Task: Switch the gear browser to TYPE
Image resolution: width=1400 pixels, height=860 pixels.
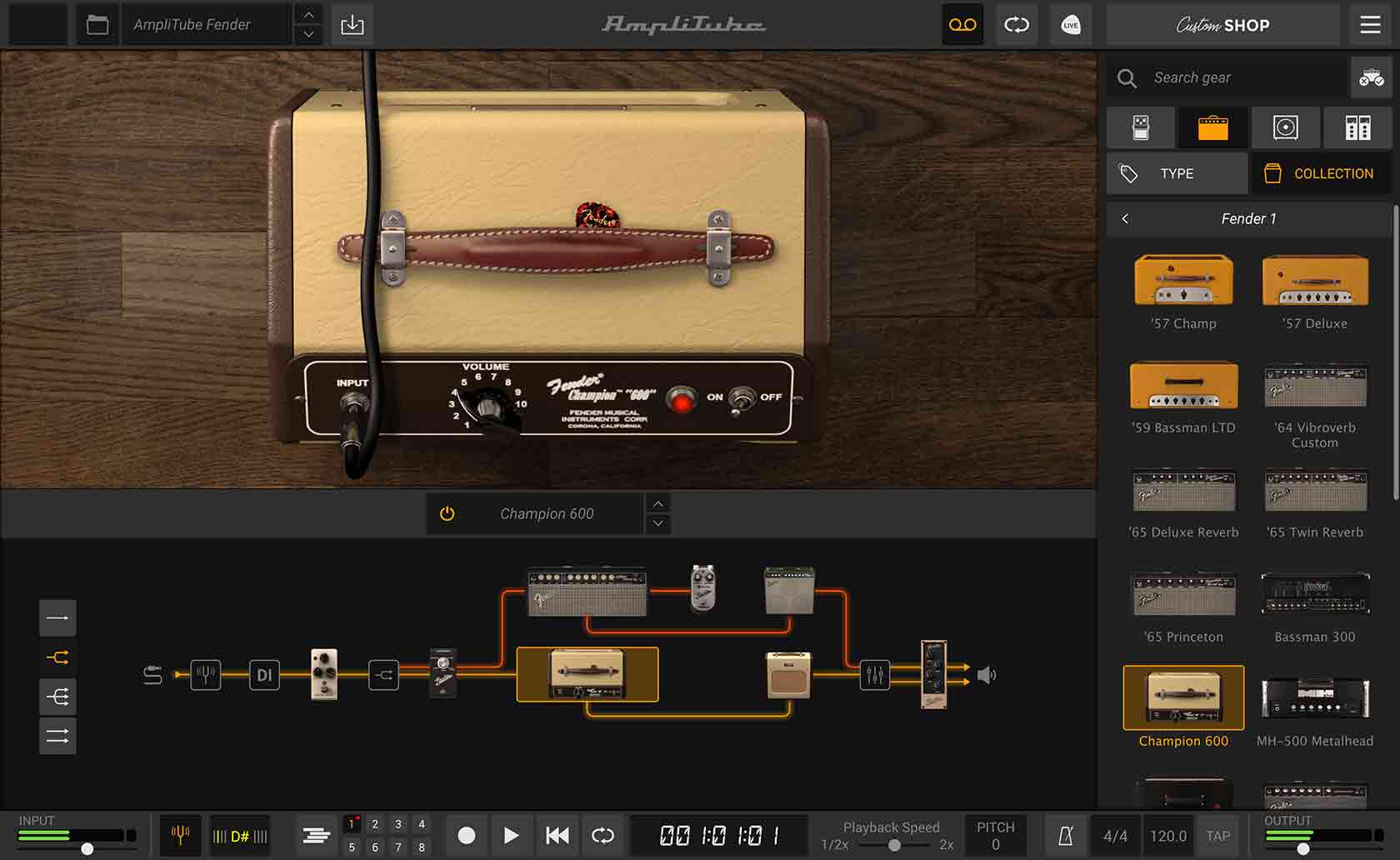Action: click(x=1177, y=173)
